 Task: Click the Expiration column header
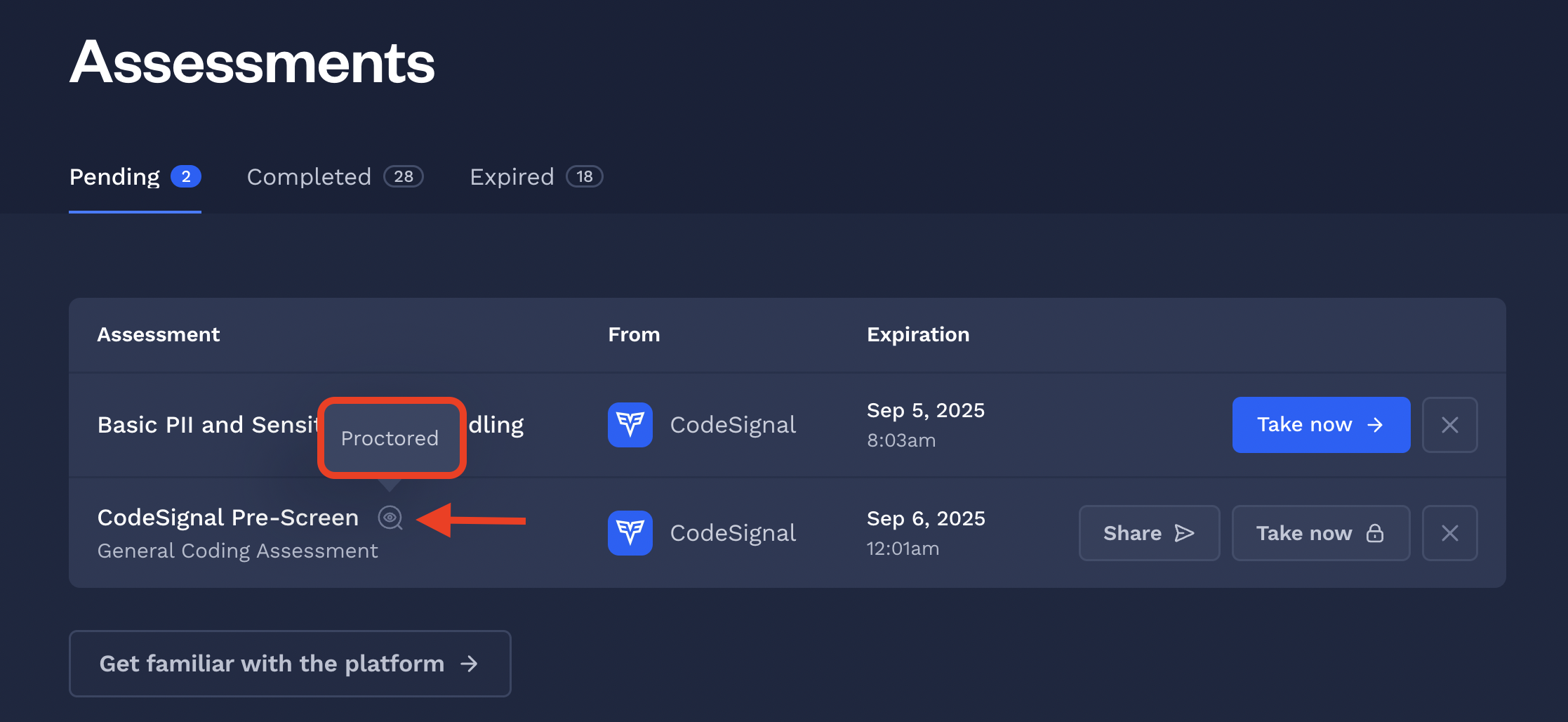(x=917, y=334)
